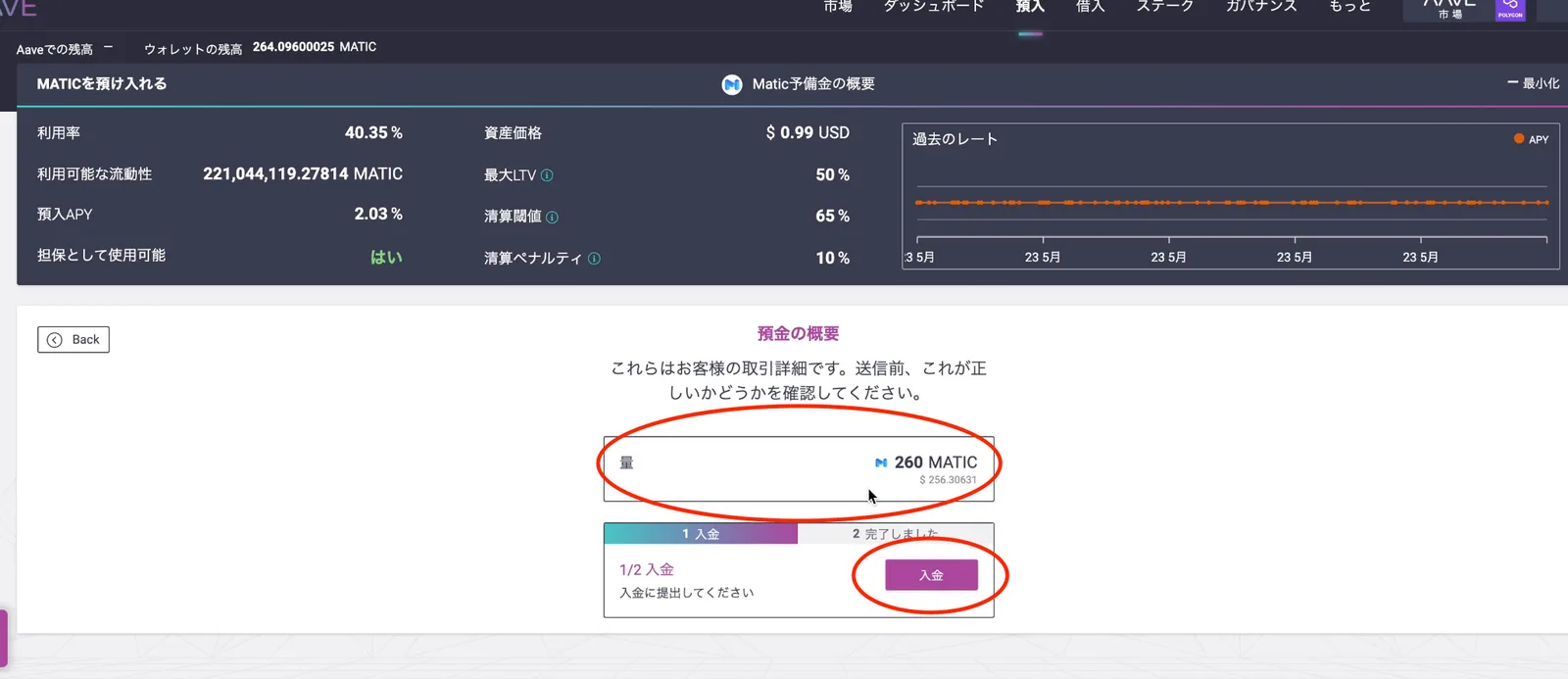Click the 資産価格 value $ 0.99 USD
Image resolution: width=1568 pixels, height=679 pixels.
tap(808, 132)
